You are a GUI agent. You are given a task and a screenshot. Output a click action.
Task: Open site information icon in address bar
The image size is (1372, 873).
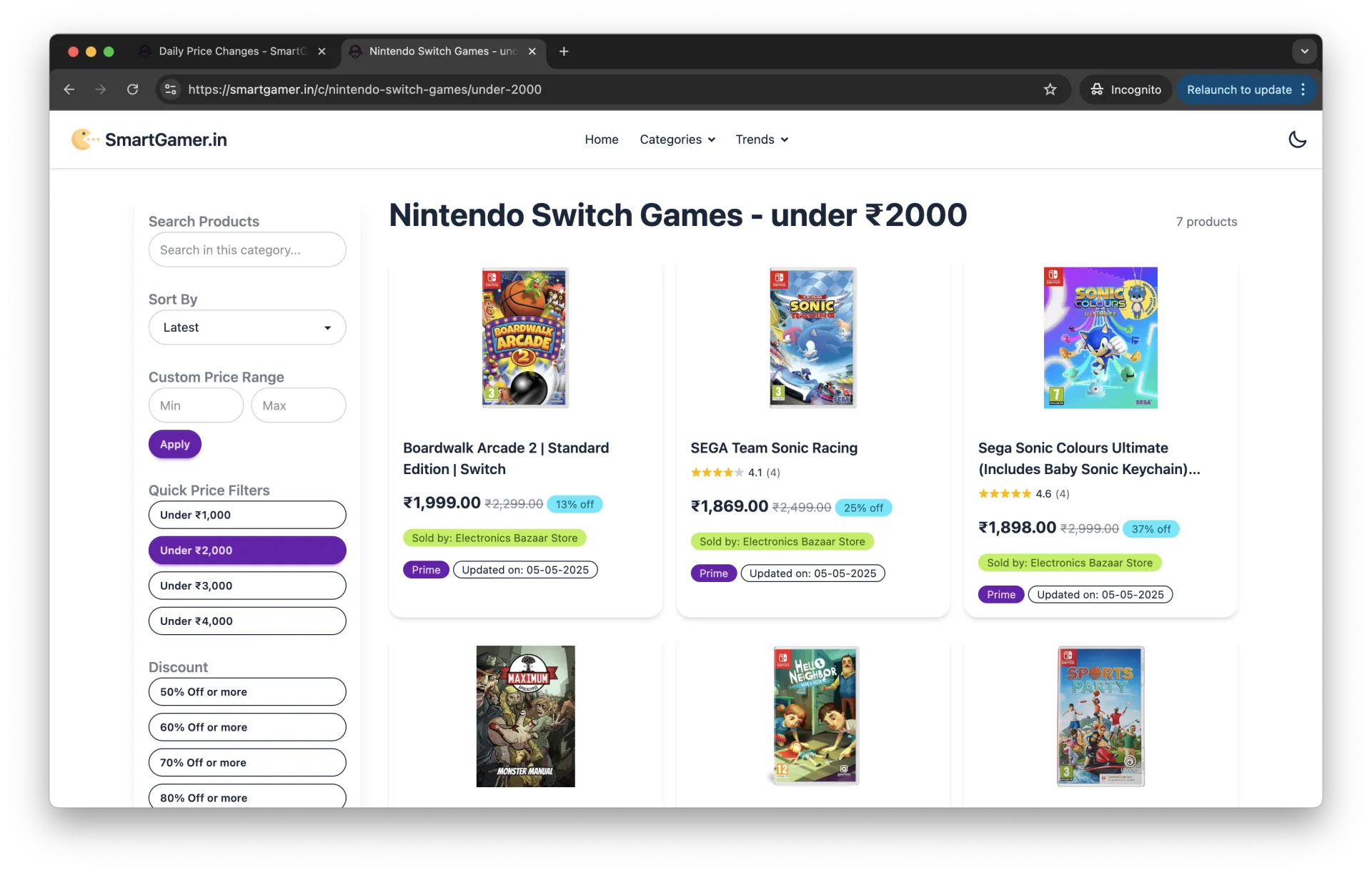171,89
